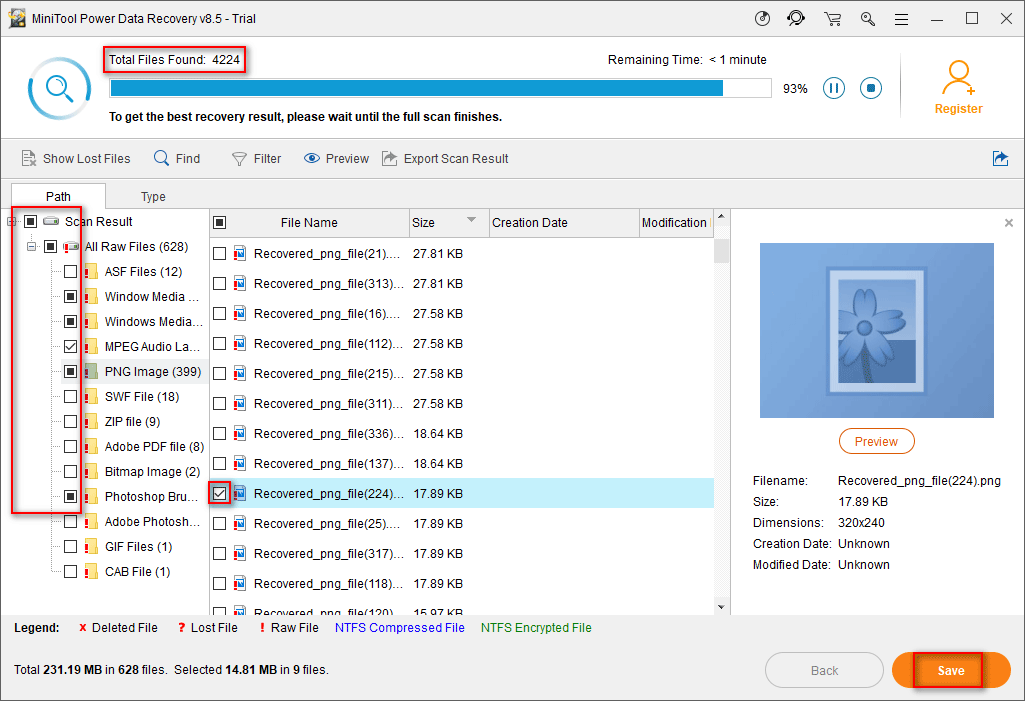Click the support headset icon
1025x701 pixels.
[796, 18]
